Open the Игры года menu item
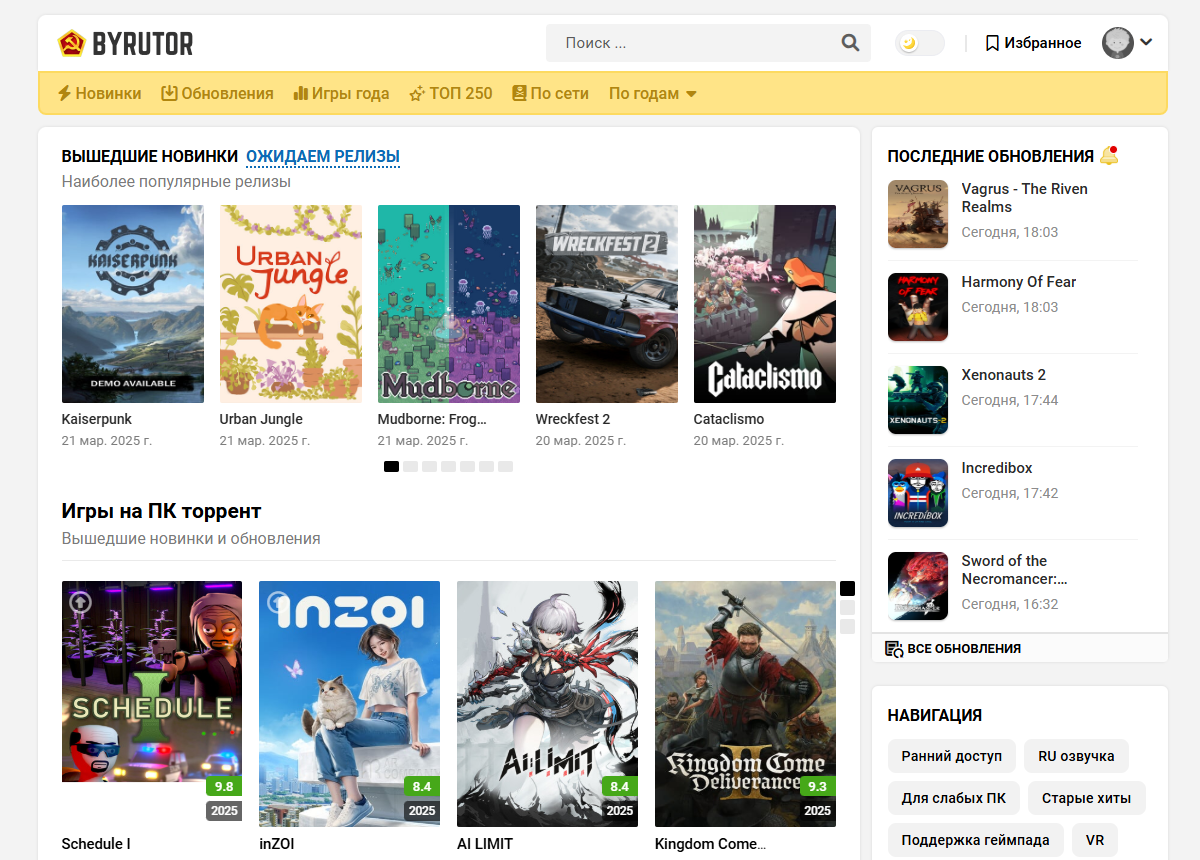The image size is (1200, 860). point(341,93)
